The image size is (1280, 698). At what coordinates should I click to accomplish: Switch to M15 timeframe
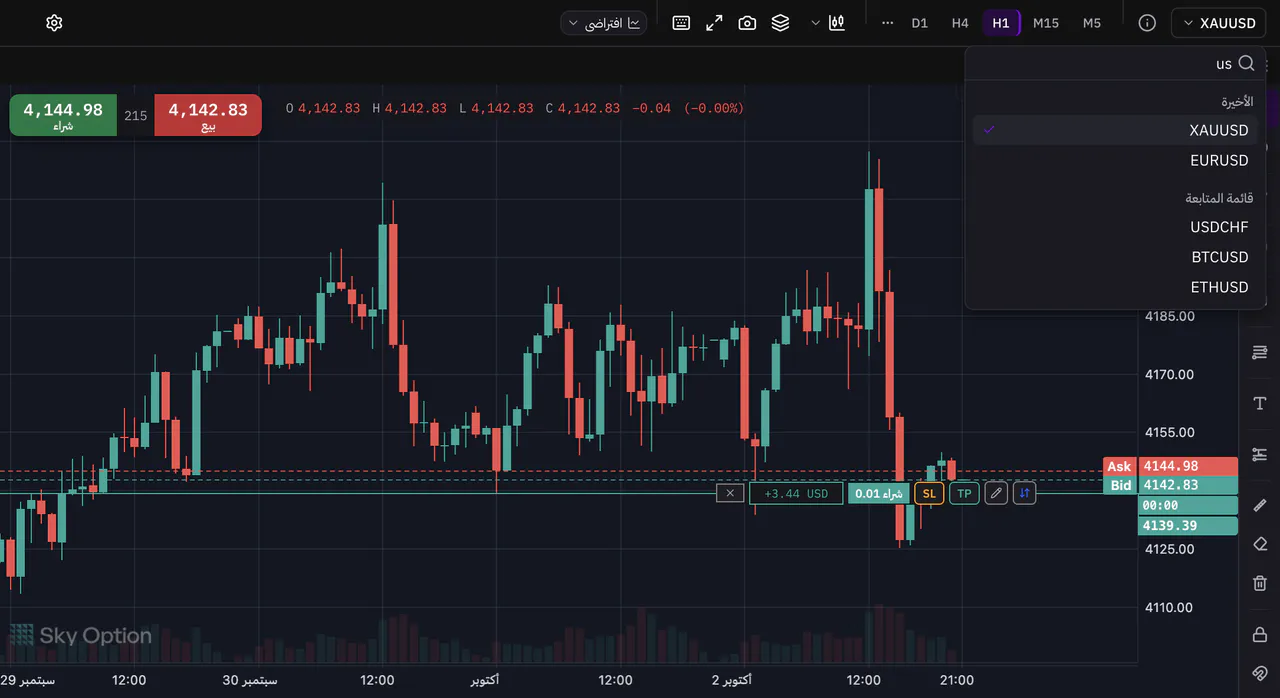tap(1046, 23)
